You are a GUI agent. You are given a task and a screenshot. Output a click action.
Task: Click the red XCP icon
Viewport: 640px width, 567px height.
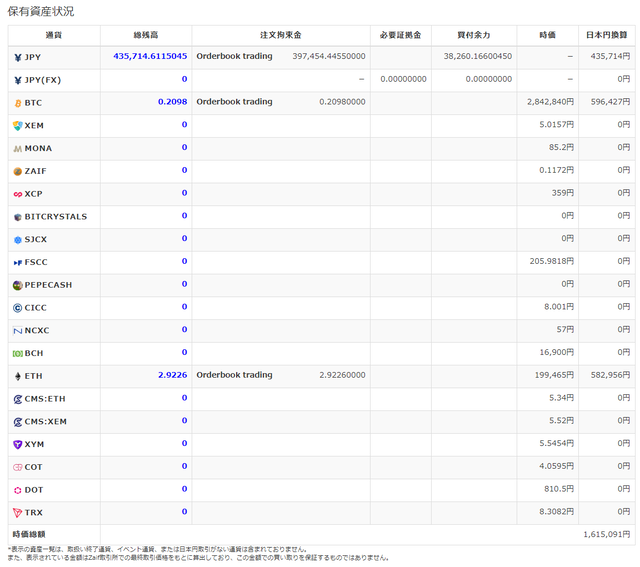[x=18, y=194]
